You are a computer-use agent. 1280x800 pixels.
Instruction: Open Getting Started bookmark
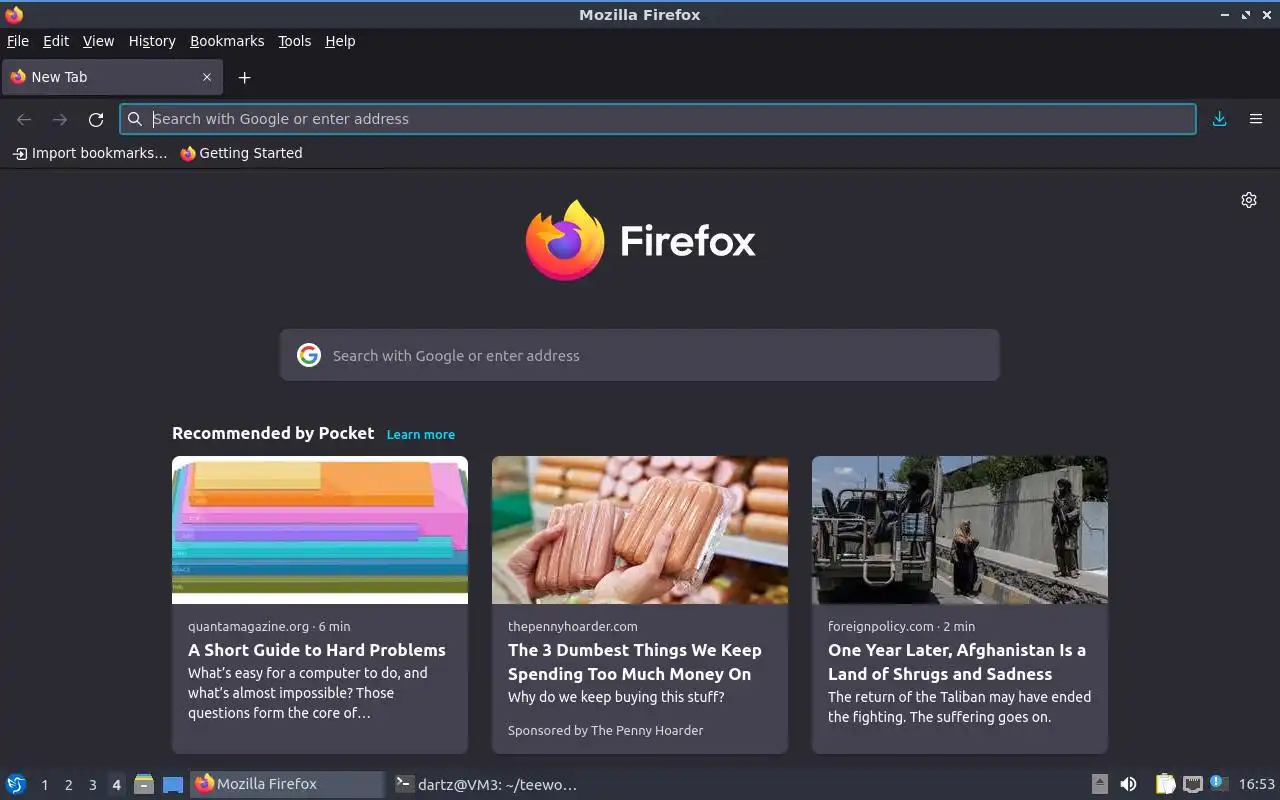[241, 153]
